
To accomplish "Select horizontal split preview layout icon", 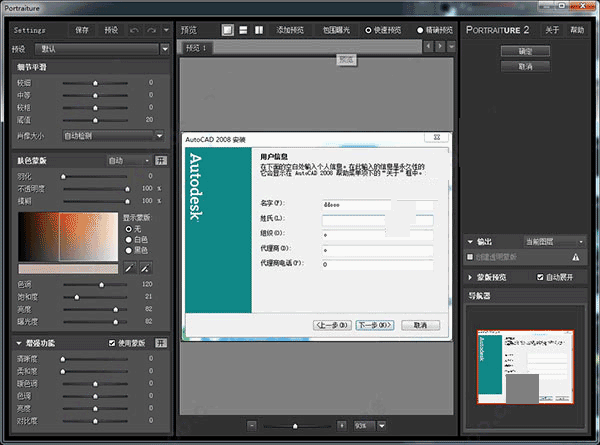I will point(244,30).
